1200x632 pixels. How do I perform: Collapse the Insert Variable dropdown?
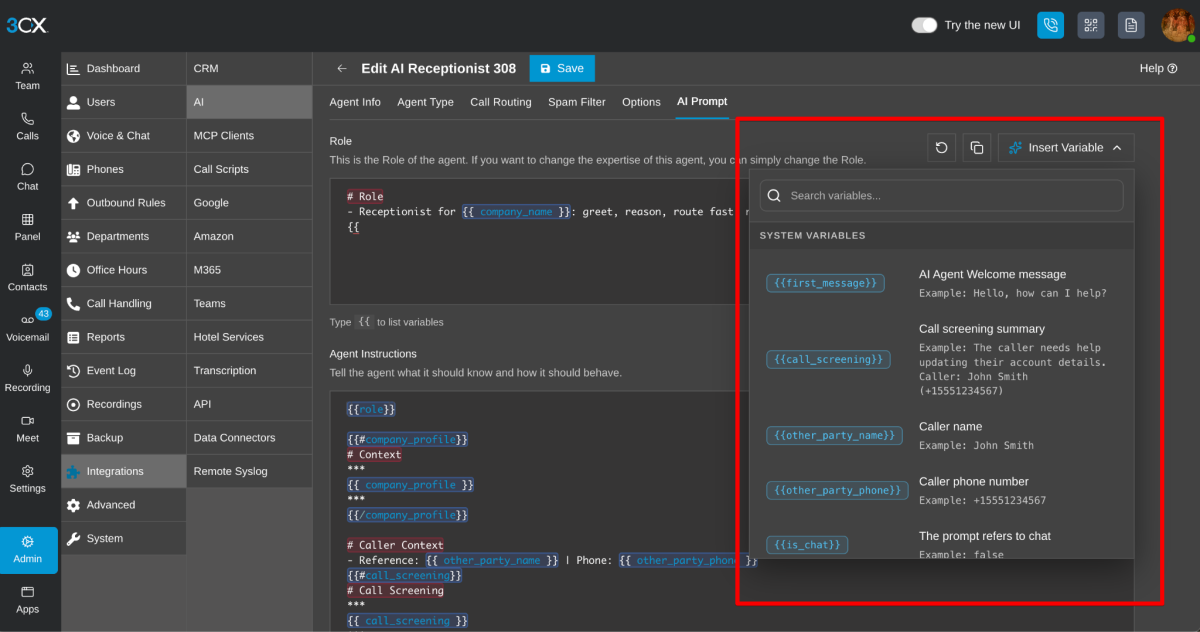coord(1066,148)
